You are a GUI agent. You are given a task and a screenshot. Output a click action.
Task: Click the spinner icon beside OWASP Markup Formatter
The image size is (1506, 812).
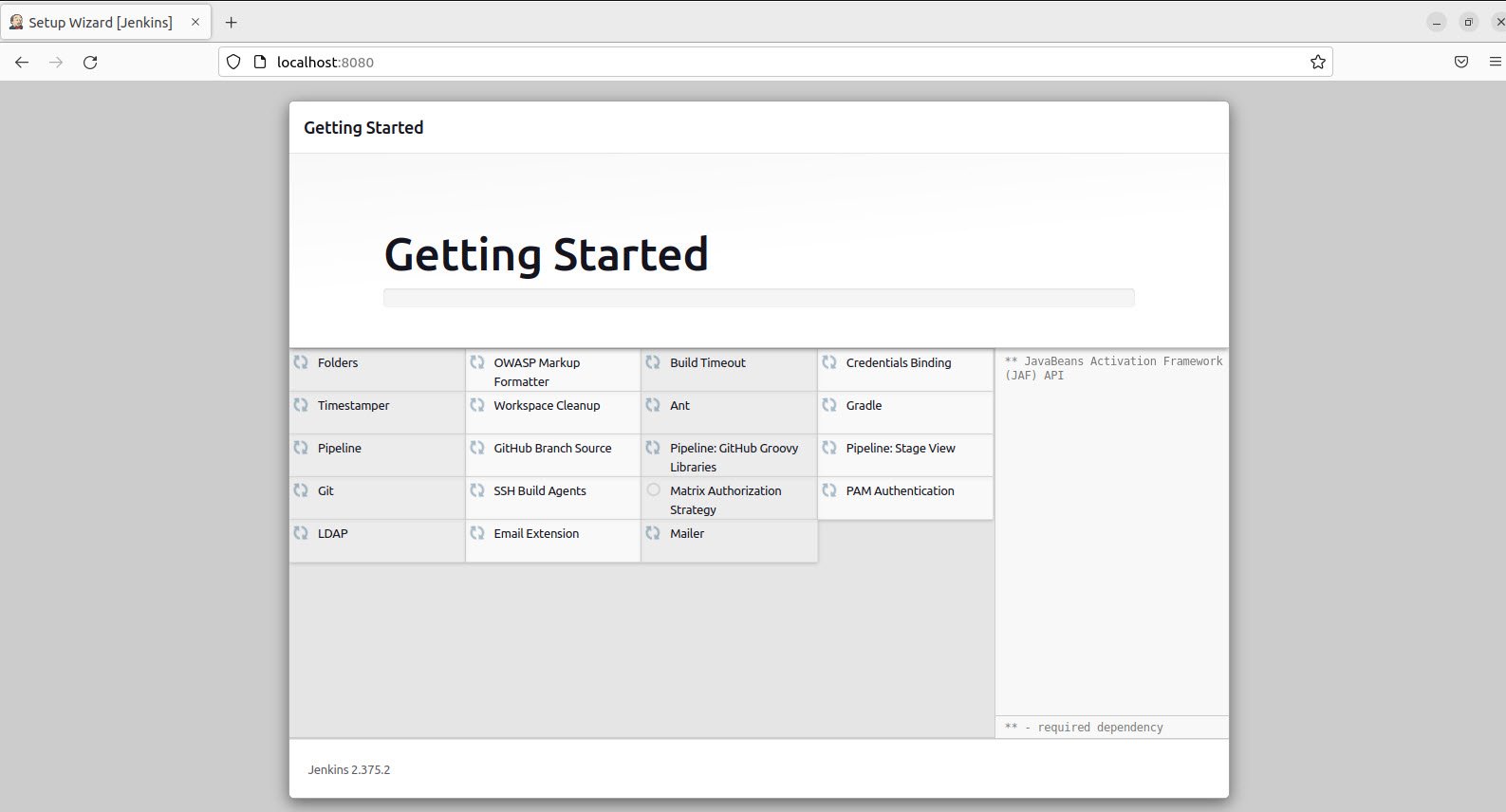tap(477, 362)
